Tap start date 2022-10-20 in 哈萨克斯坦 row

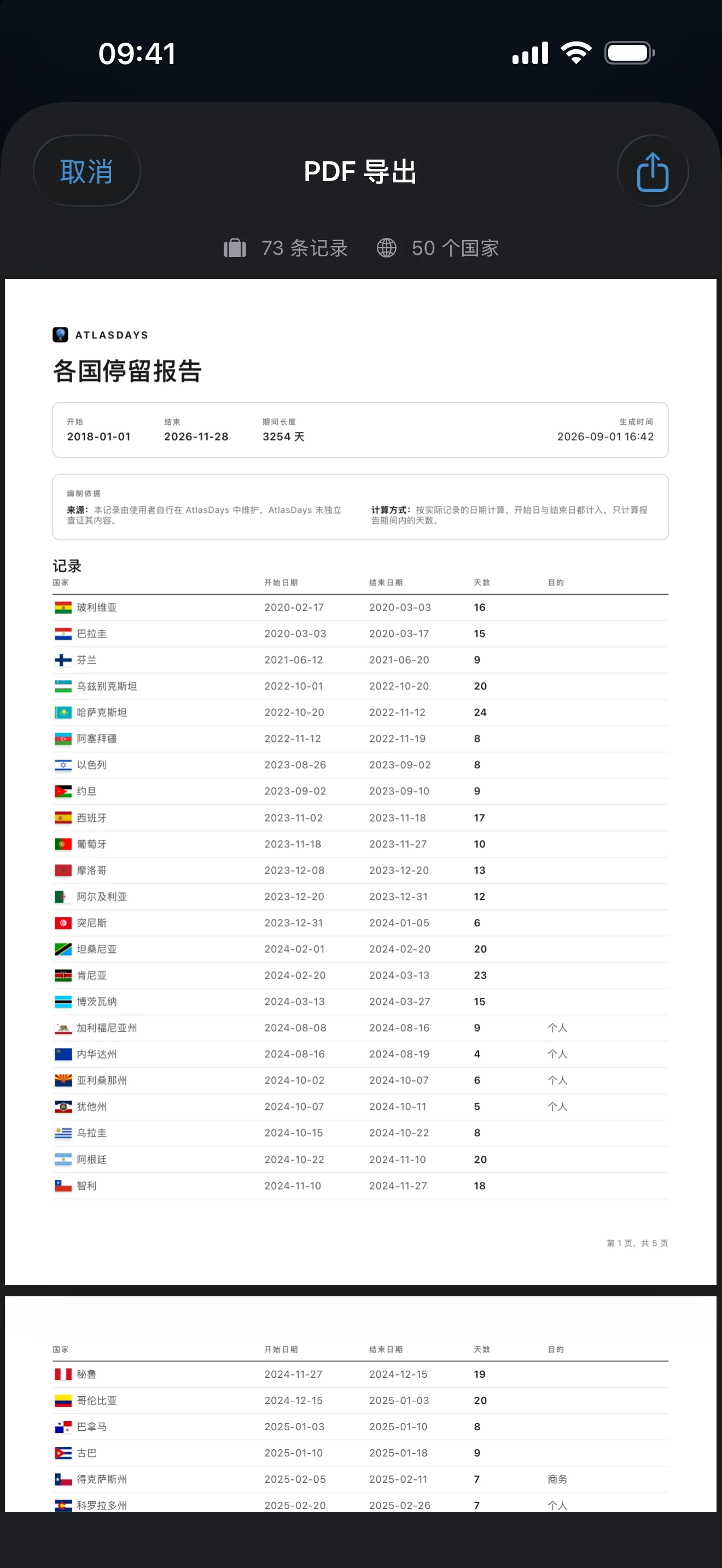[x=294, y=712]
